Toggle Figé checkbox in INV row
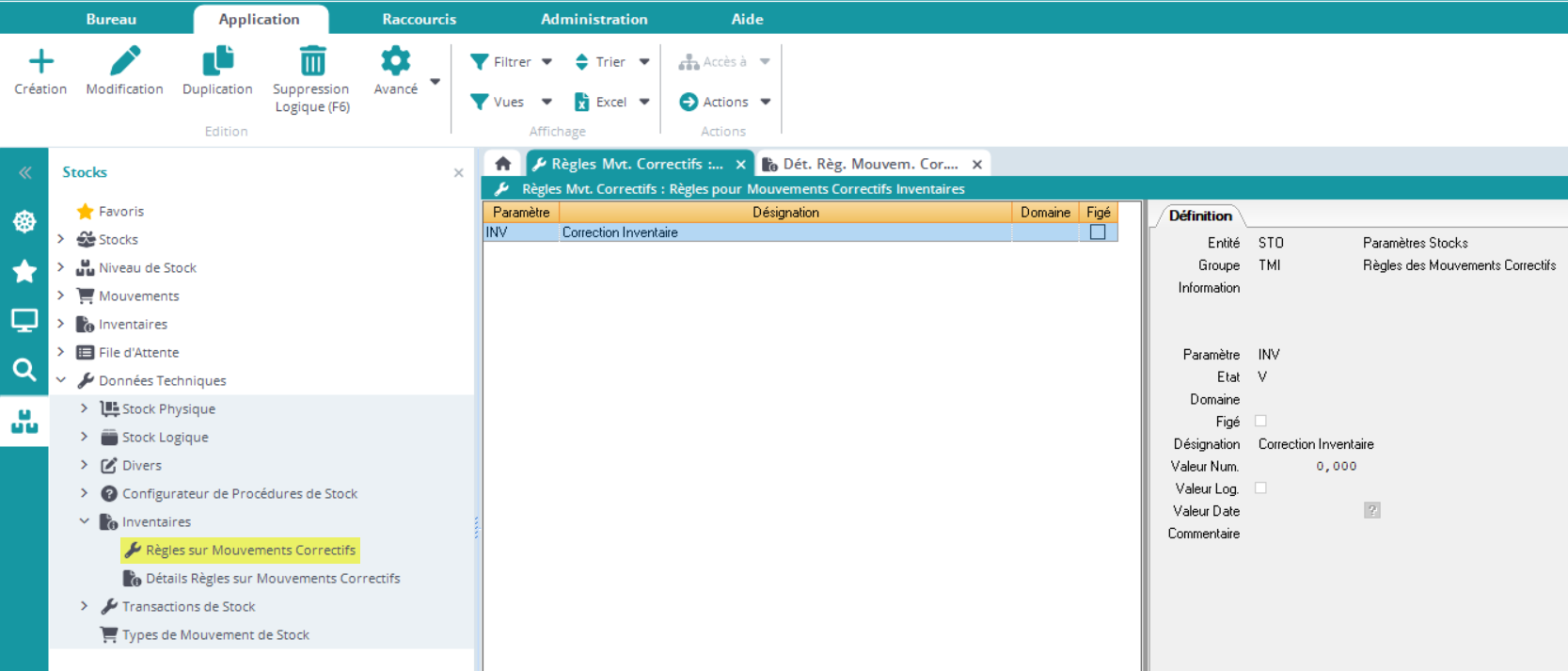This screenshot has height=671, width=1568. (x=1097, y=232)
